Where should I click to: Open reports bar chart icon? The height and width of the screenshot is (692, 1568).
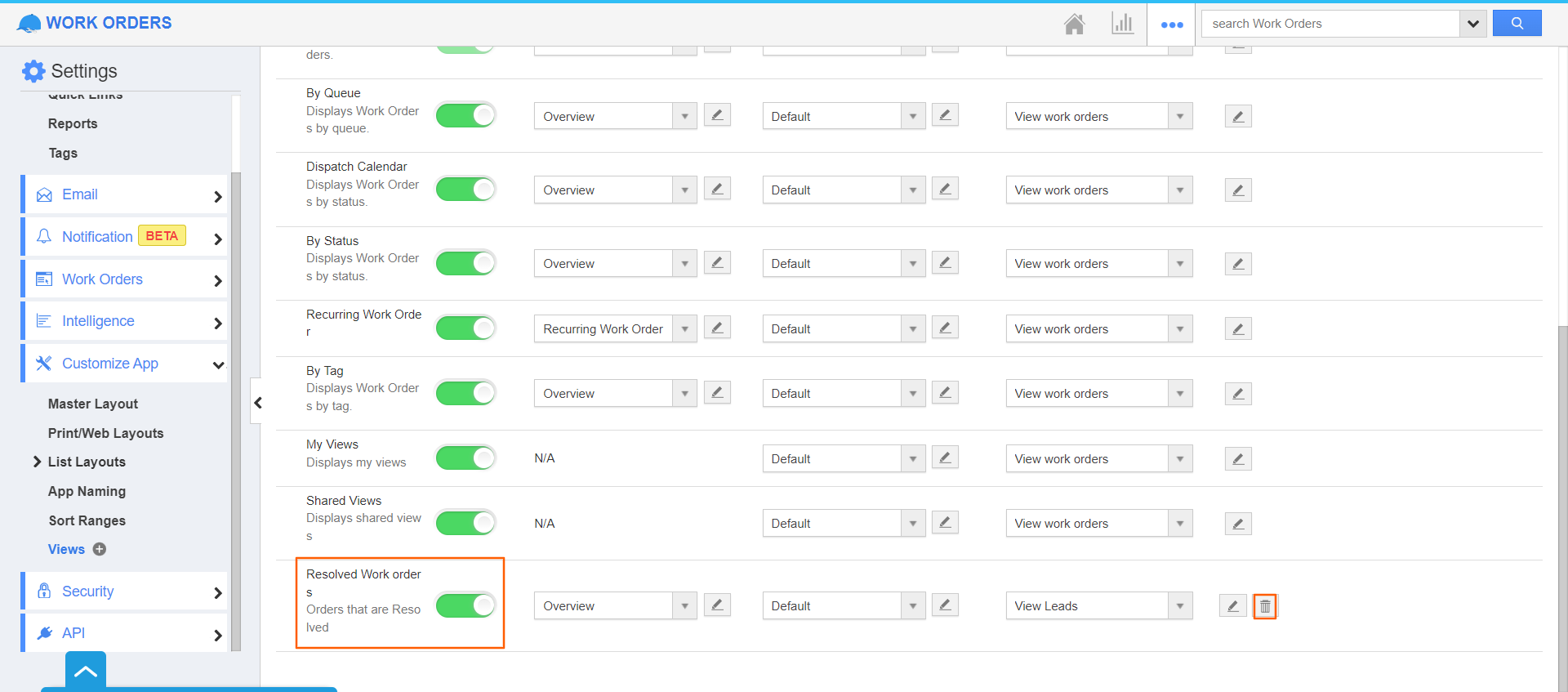1123,24
